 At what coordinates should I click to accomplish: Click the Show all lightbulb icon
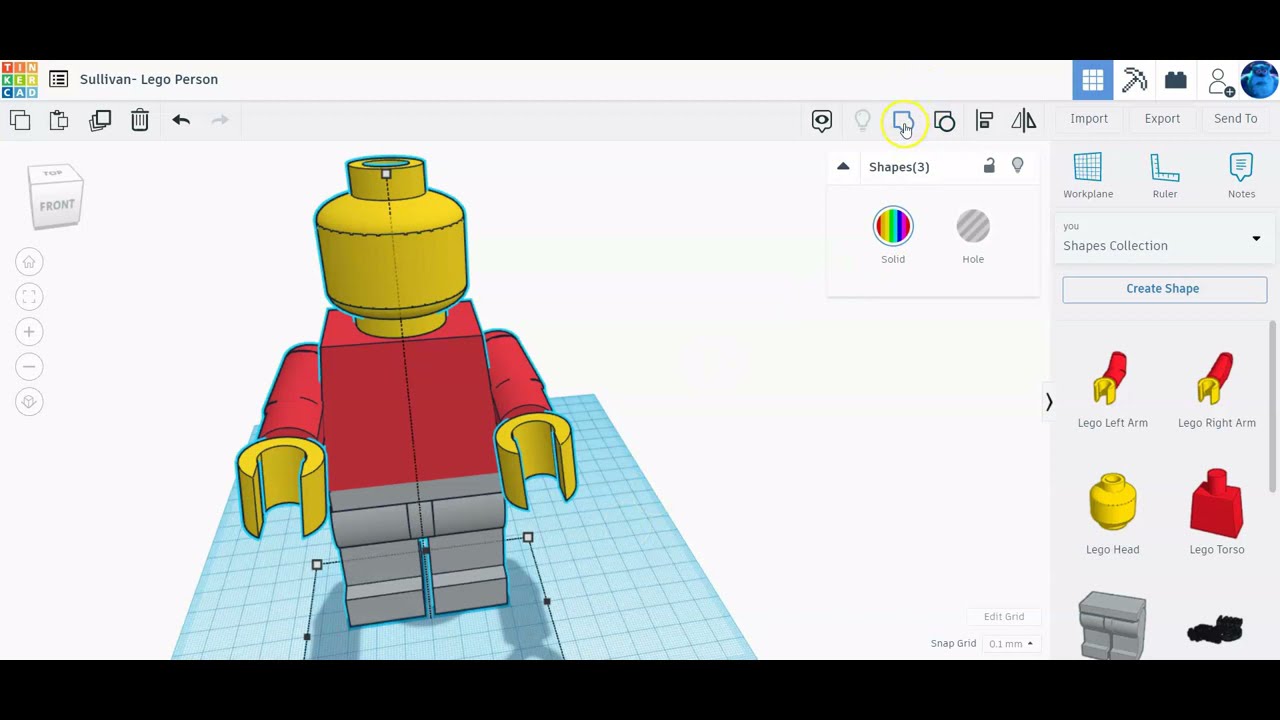pos(862,121)
